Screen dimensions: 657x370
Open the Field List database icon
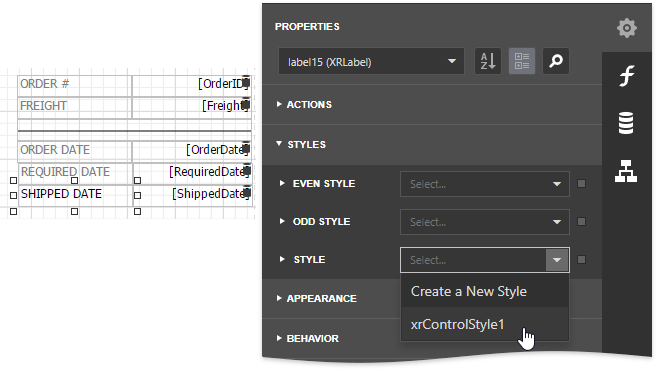click(x=626, y=123)
